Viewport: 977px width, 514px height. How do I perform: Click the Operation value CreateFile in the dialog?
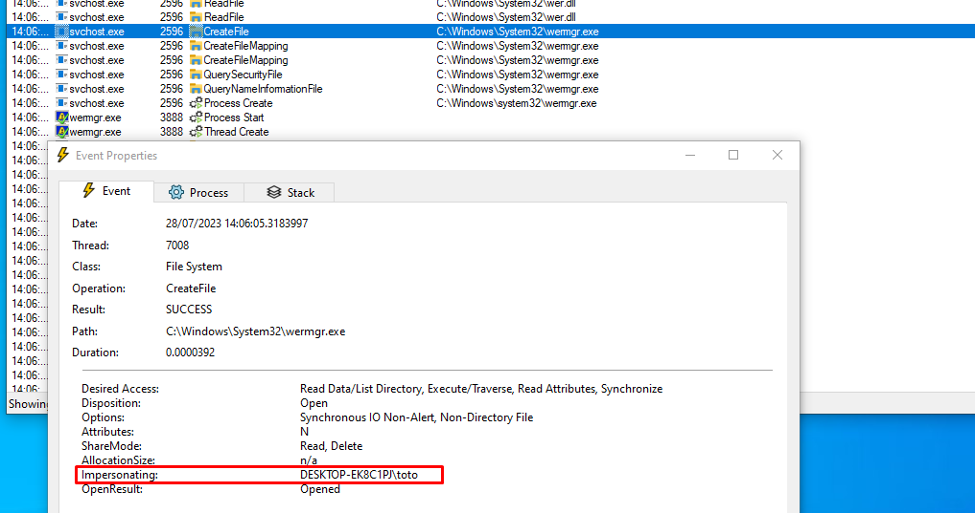point(191,288)
